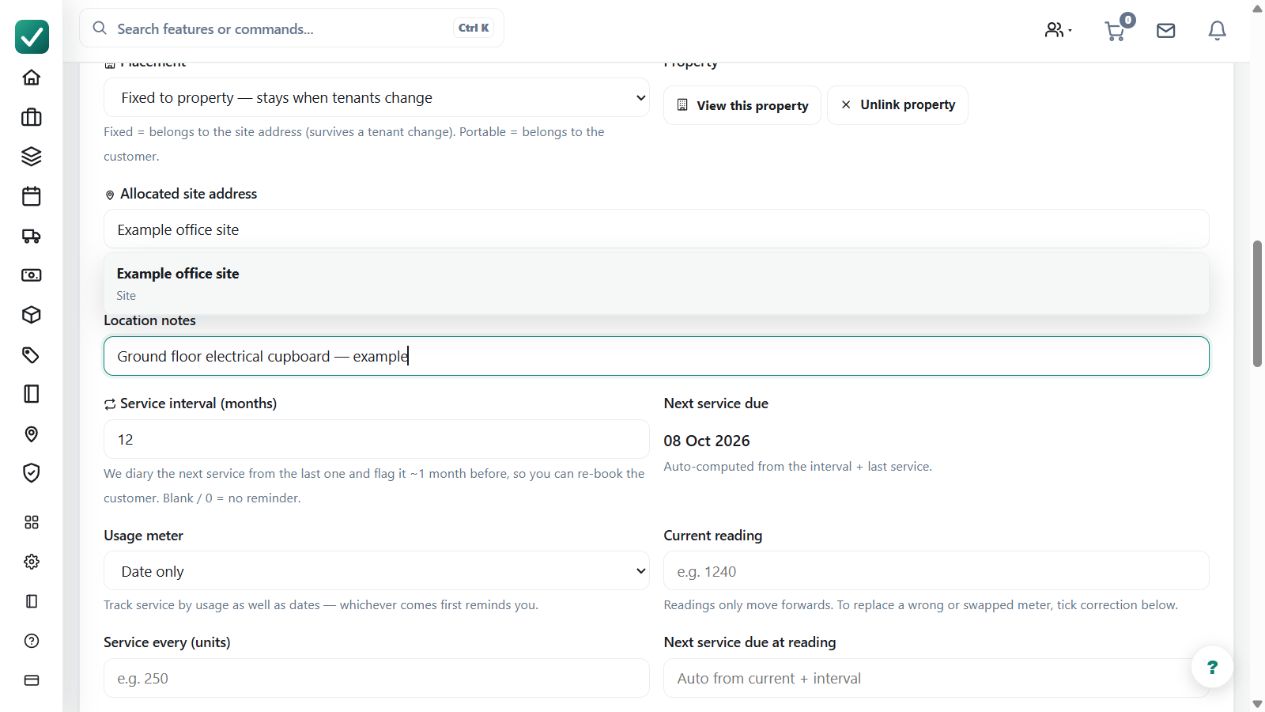Open the question mark help icon in sidebar
The image size is (1265, 712).
pyautogui.click(x=31, y=641)
